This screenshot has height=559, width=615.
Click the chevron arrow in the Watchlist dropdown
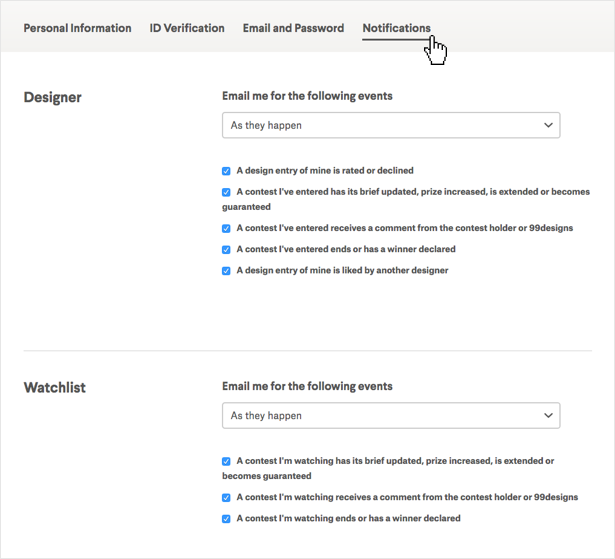(547, 415)
